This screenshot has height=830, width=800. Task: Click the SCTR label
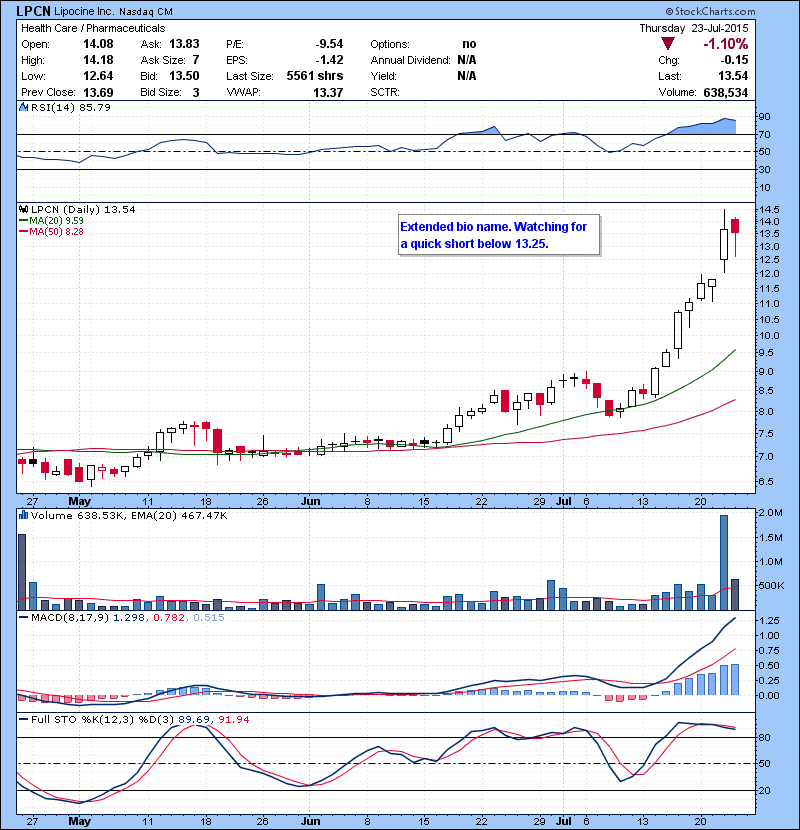(x=385, y=92)
